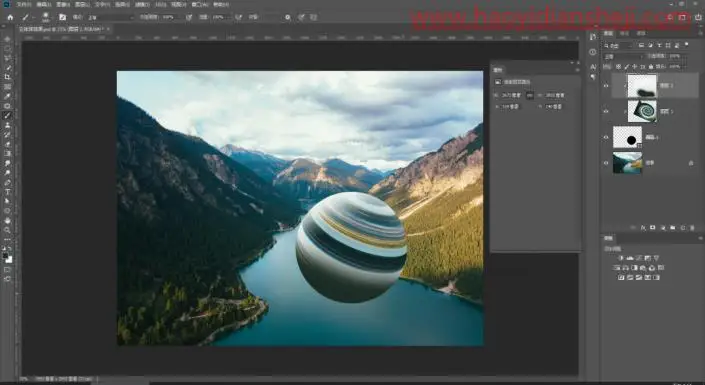The image size is (705, 385).
Task: Click the zoom percentage field in status bar
Action: 24,379
